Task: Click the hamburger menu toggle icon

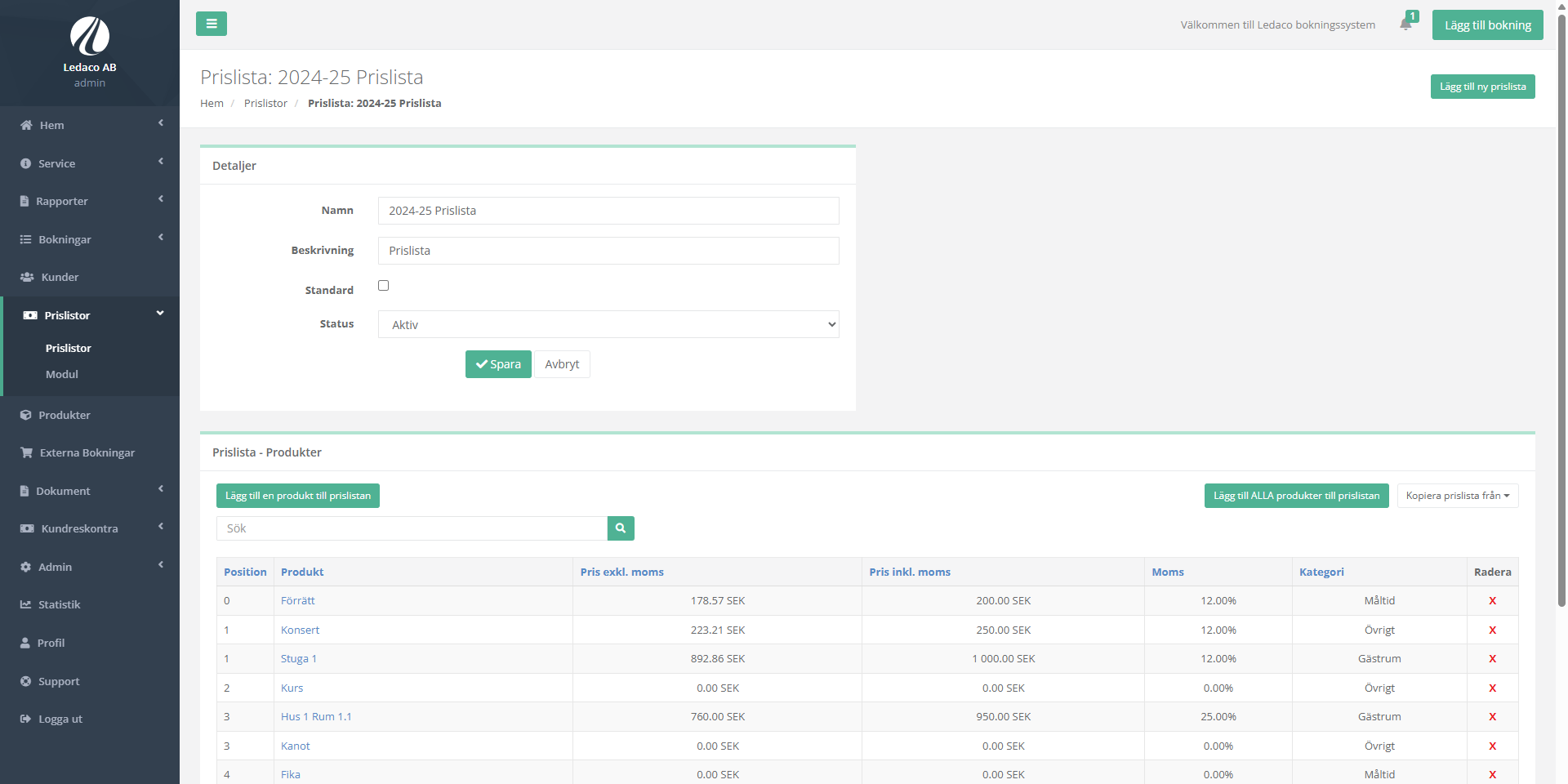Action: 212,24
